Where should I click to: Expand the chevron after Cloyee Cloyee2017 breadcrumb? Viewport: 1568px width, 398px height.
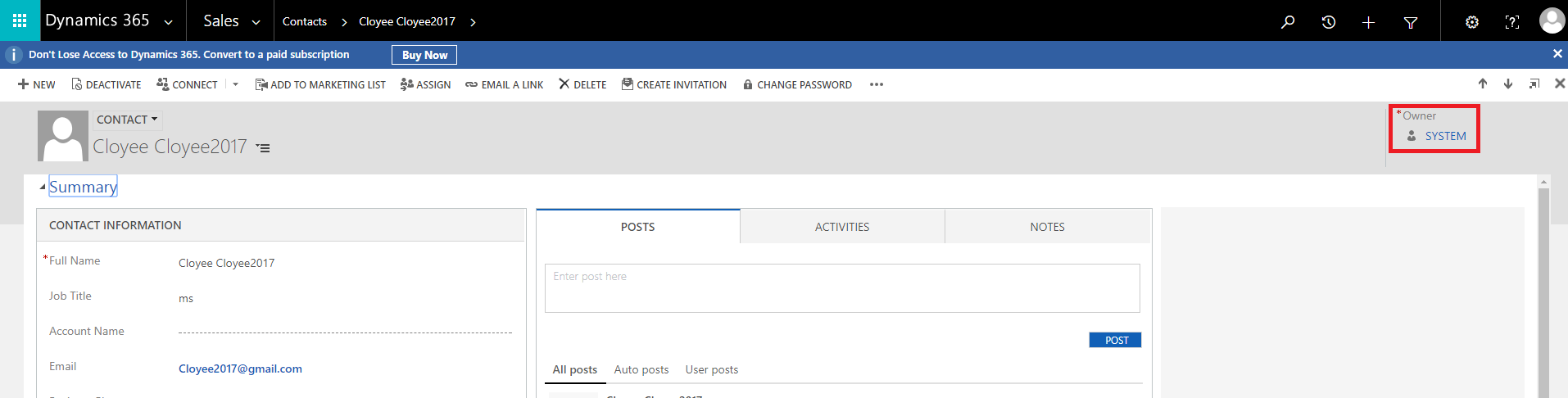pos(473,22)
